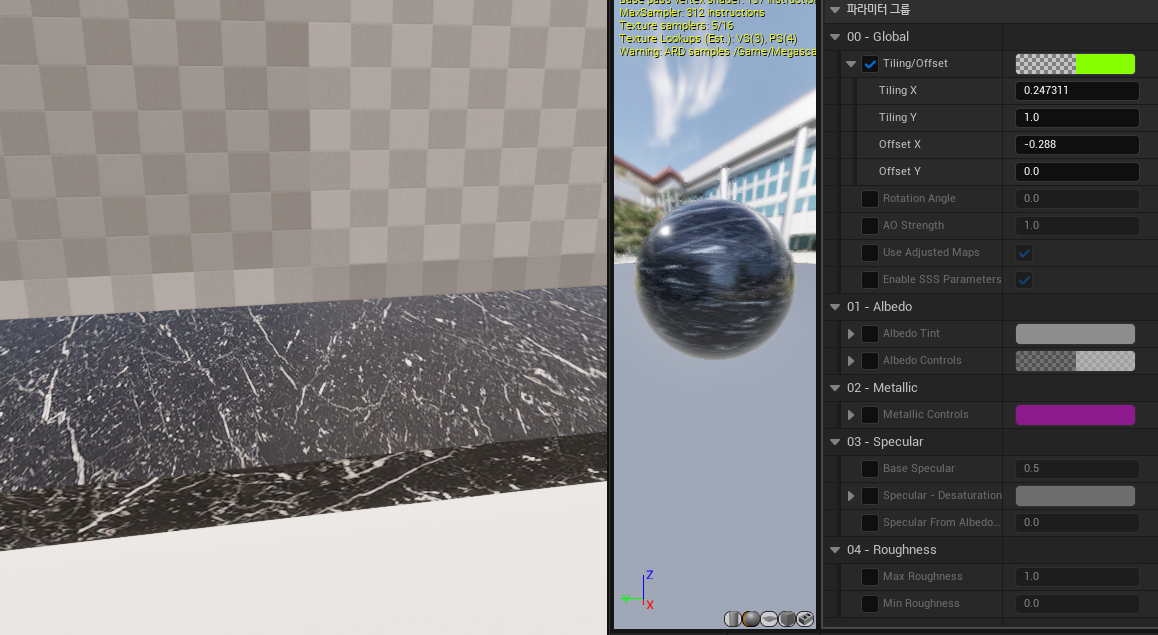This screenshot has width=1158, height=635.
Task: Expand the Specular - Desaturation parameter
Action: (x=851, y=495)
